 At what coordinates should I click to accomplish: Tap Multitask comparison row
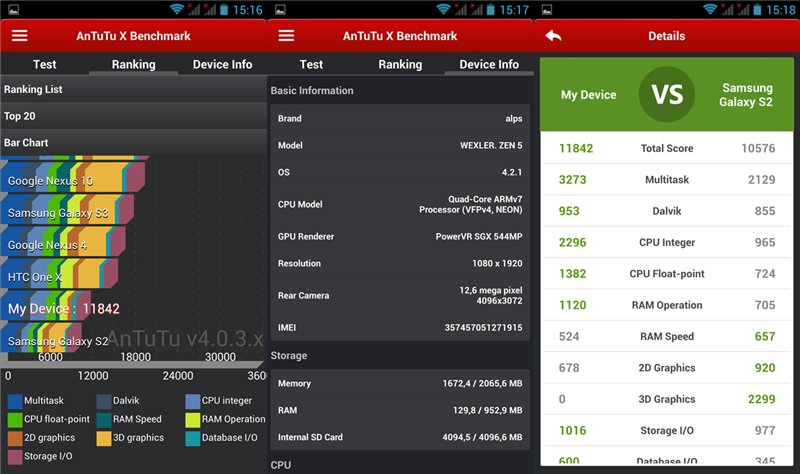pos(667,180)
